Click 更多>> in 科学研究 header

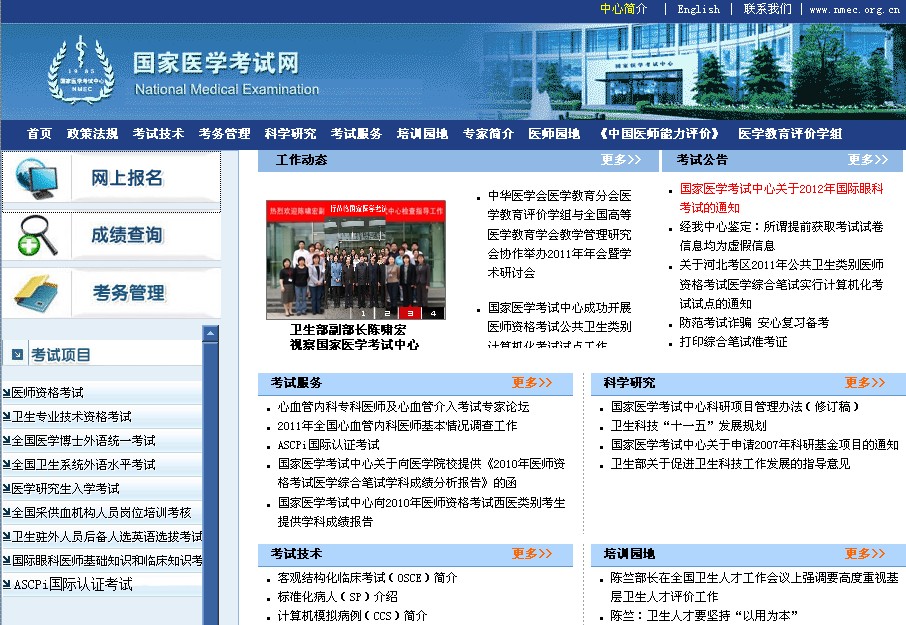(865, 382)
